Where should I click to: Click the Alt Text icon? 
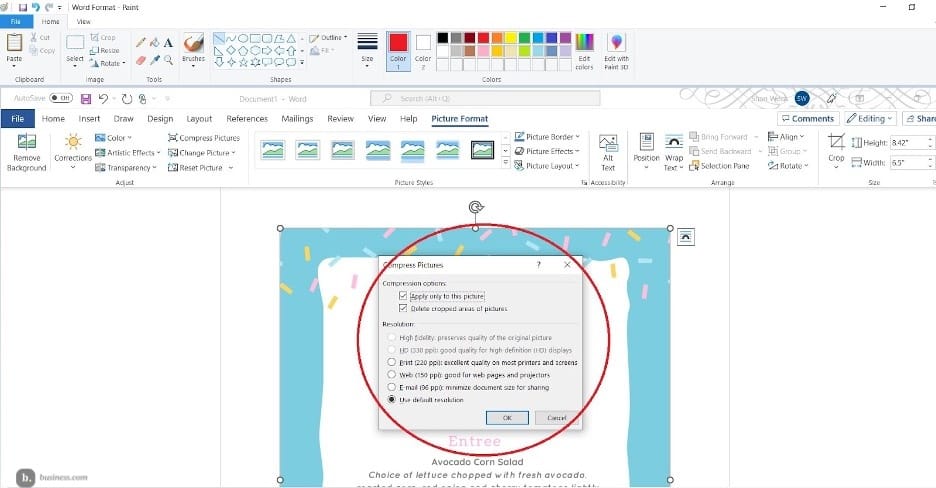[608, 144]
